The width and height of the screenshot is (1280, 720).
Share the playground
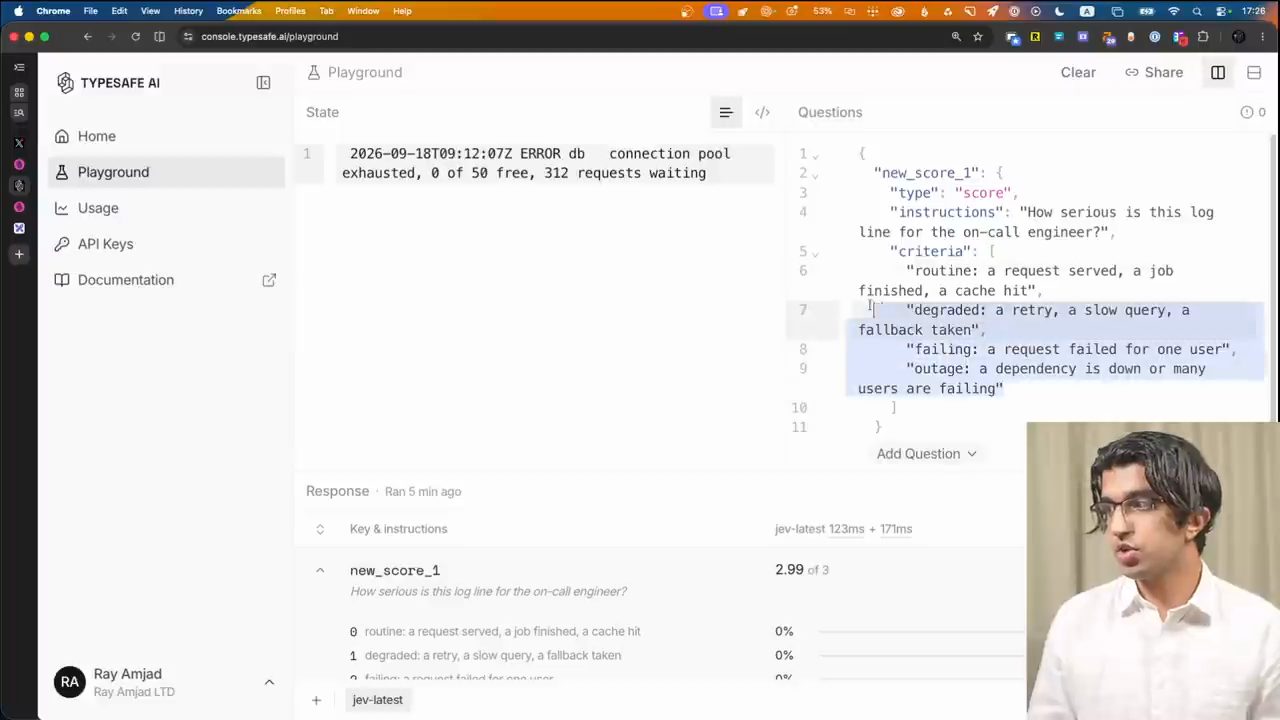[1154, 72]
